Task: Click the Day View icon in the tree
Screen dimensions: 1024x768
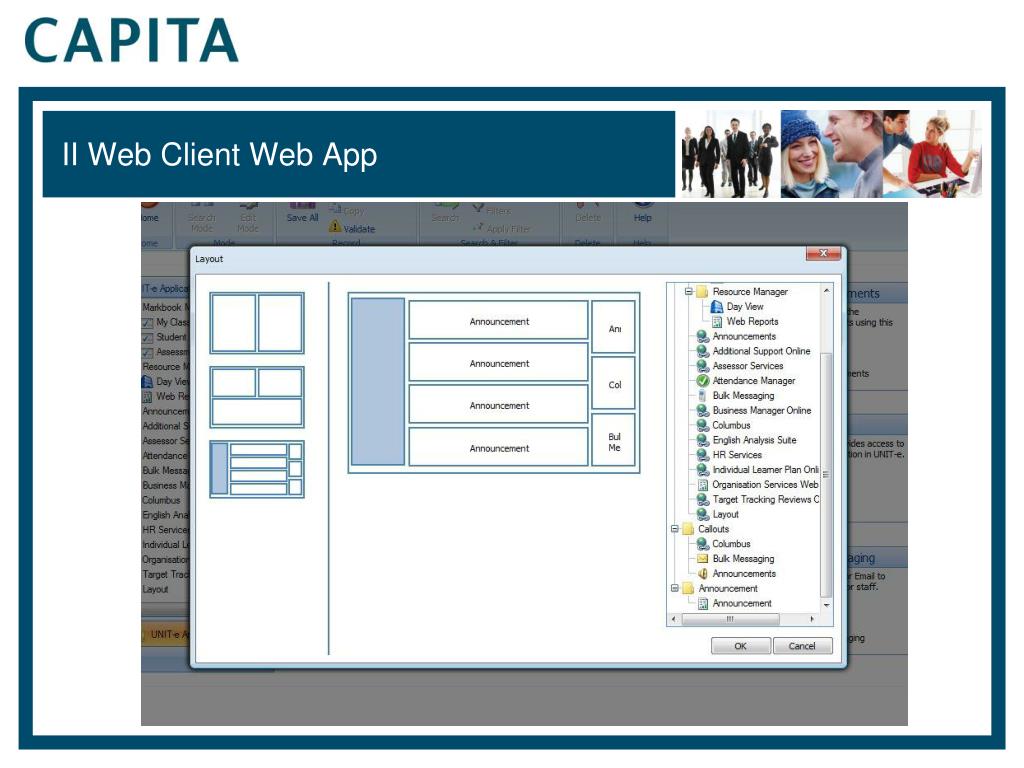Action: [716, 306]
